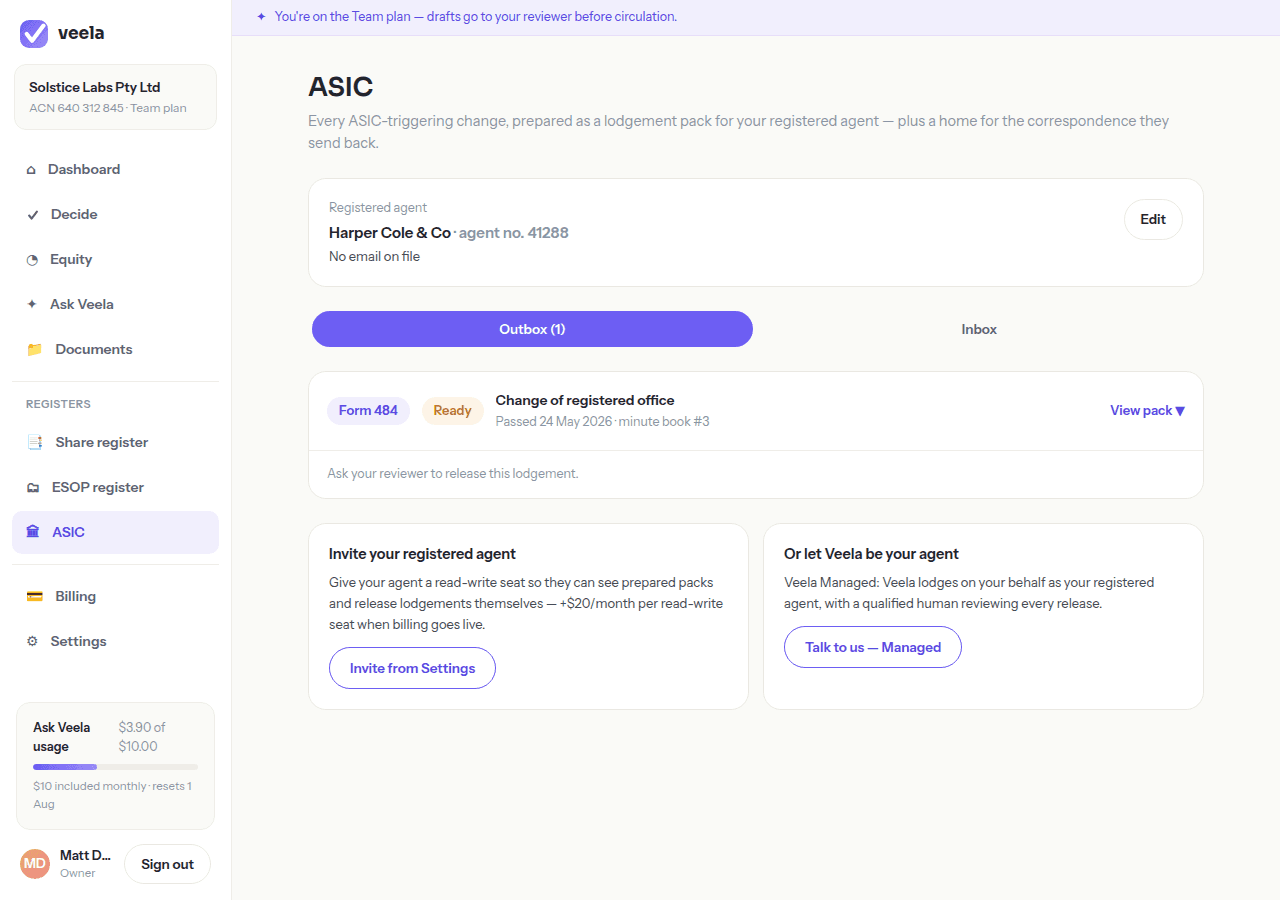
Task: Open the Share register
Action: coord(115,443)
